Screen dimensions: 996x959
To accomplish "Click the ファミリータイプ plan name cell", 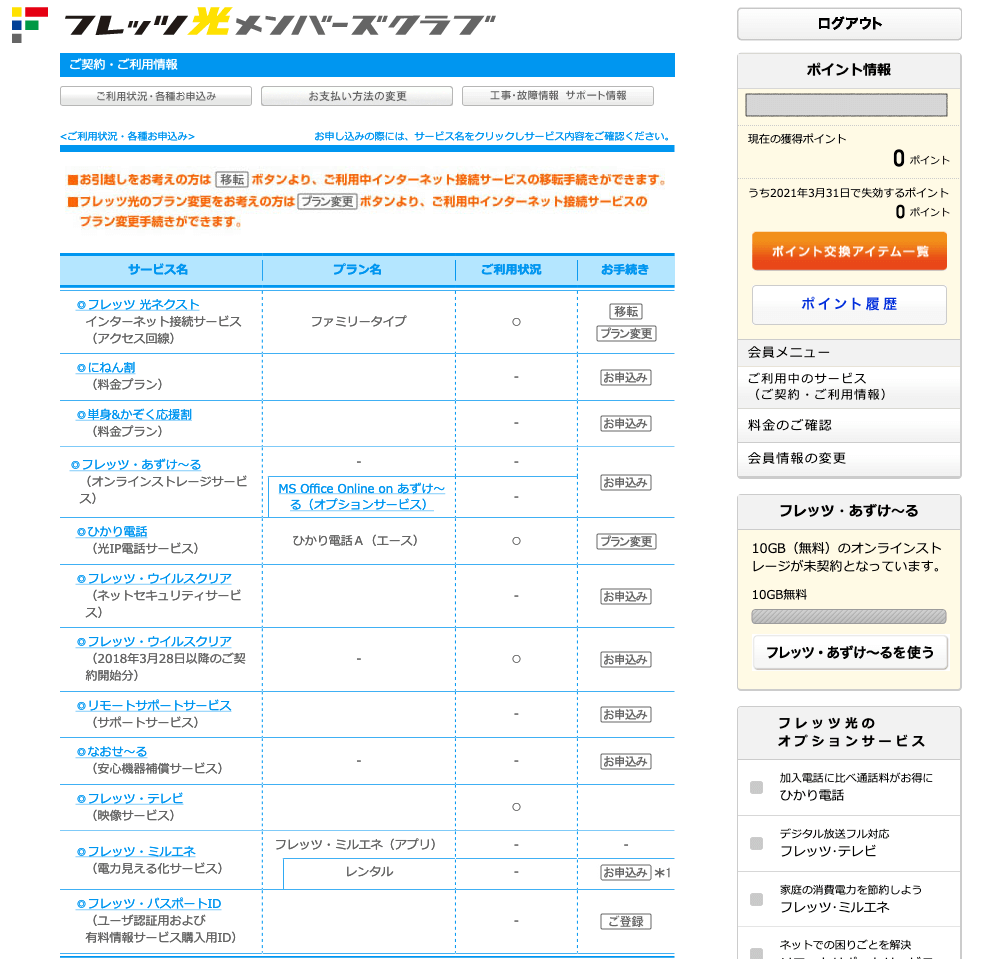I will tap(358, 321).
